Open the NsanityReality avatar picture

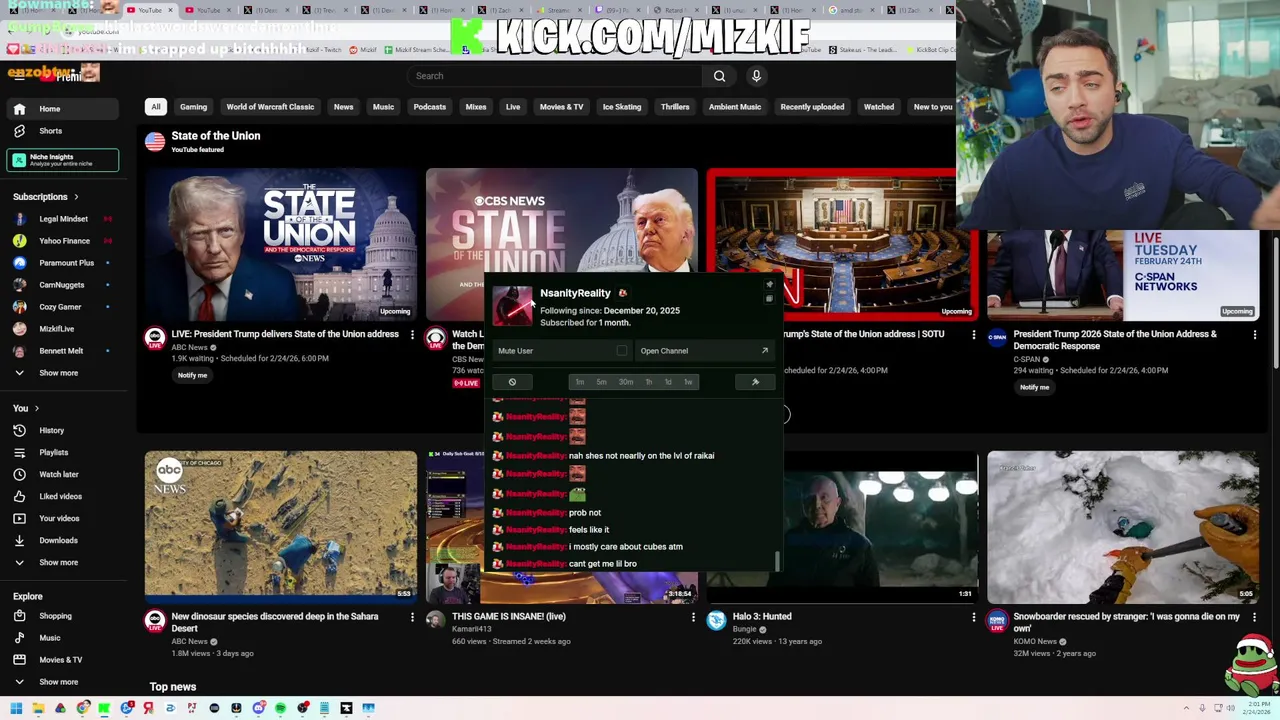513,306
